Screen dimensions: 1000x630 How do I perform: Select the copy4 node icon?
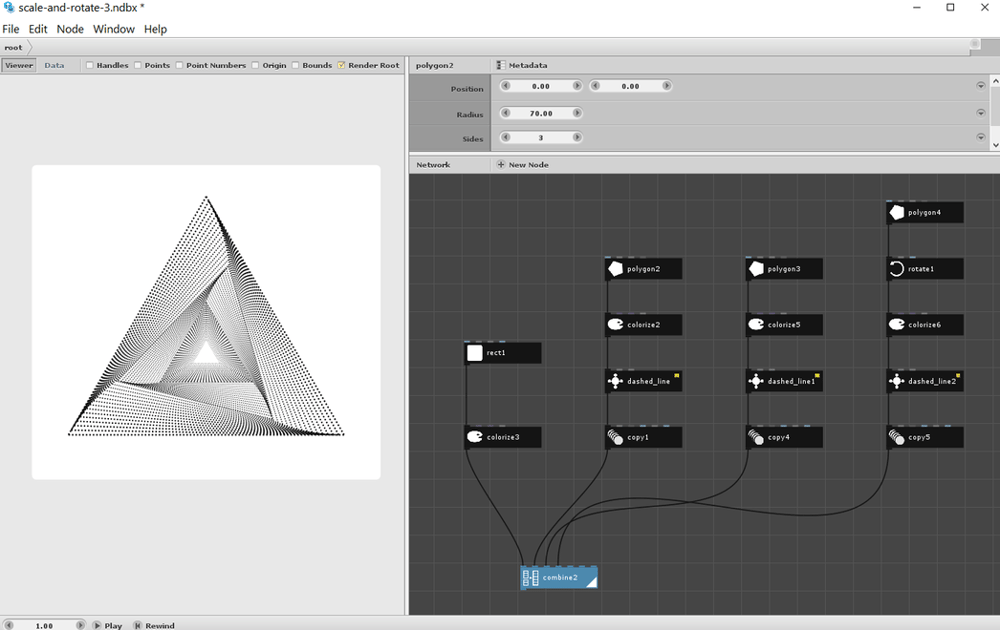coord(756,437)
